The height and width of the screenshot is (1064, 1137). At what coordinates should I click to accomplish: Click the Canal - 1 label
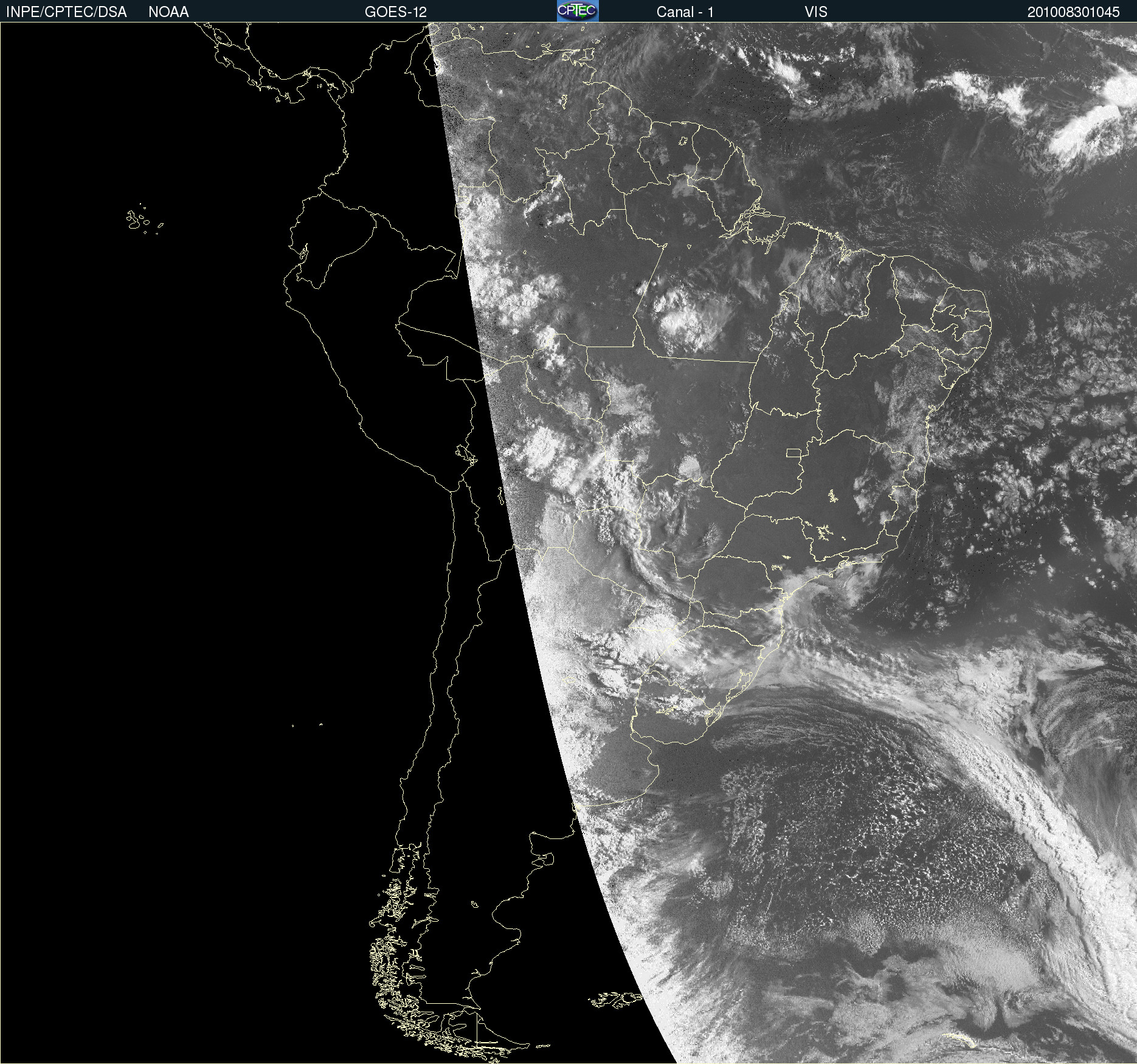(685, 12)
